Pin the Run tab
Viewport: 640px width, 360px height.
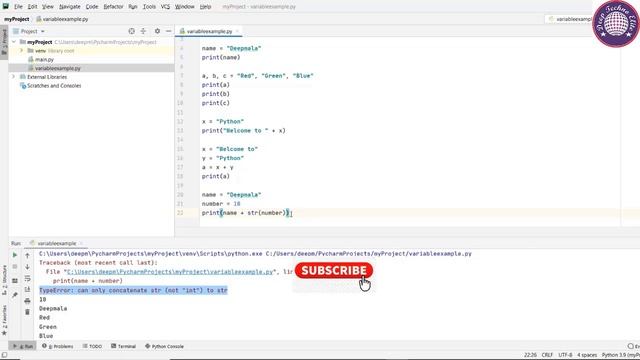pyautogui.click(x=15, y=295)
